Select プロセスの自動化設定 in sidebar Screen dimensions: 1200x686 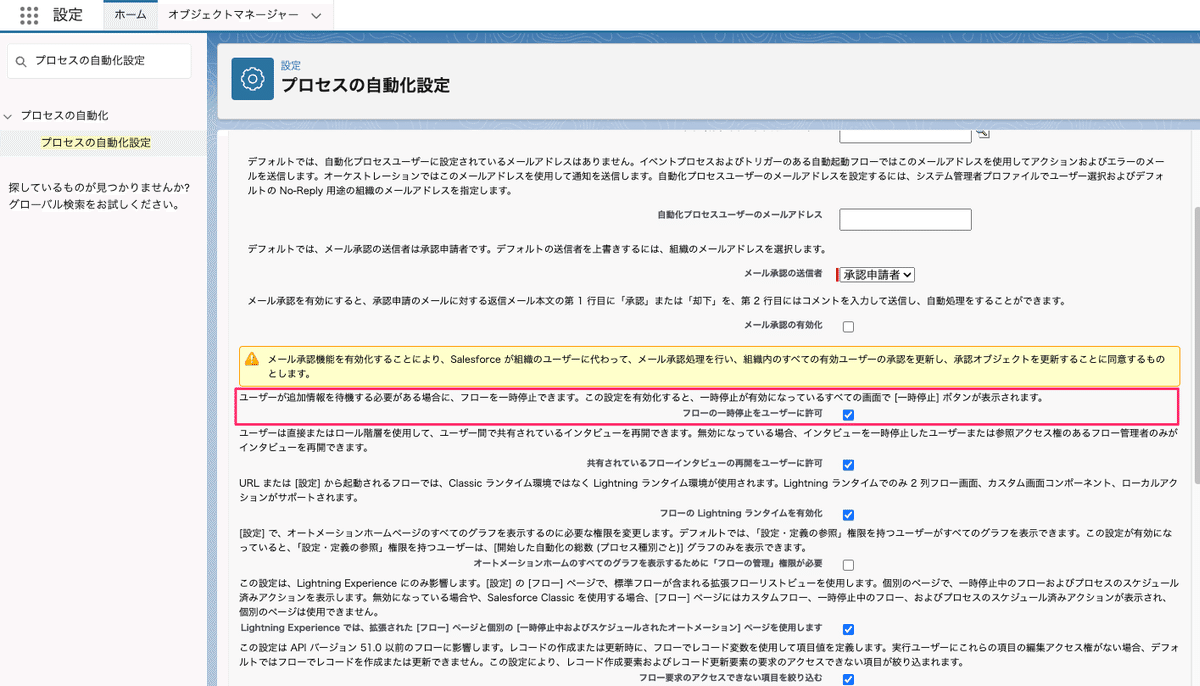click(96, 142)
